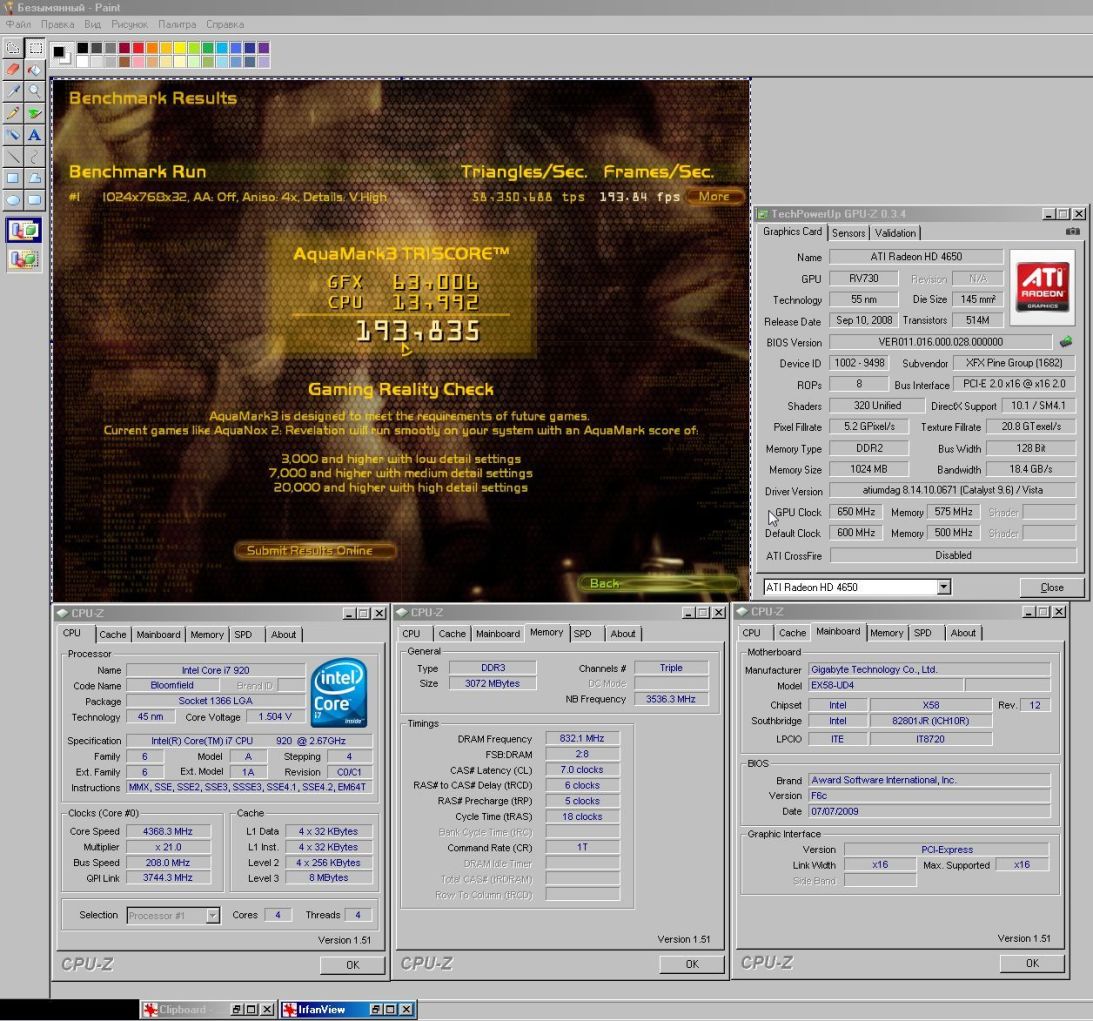Click OK in the left CPU-Z window
This screenshot has width=1093, height=1021.
(x=352, y=965)
